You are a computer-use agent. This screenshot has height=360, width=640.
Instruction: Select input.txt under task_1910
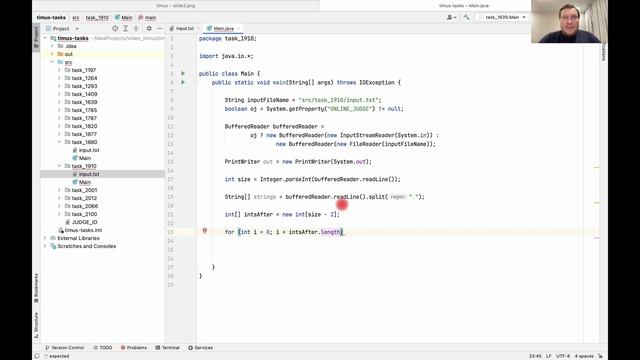(102, 174)
